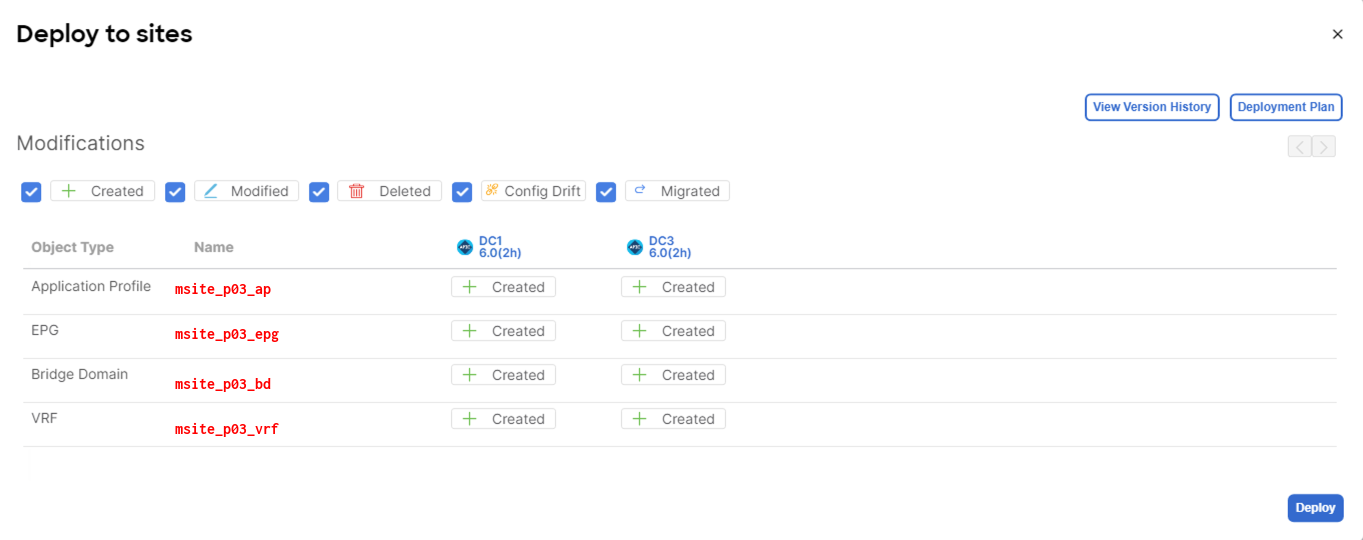Click the trash Deleted filter icon
The width and height of the screenshot is (1363, 540).
tap(356, 191)
